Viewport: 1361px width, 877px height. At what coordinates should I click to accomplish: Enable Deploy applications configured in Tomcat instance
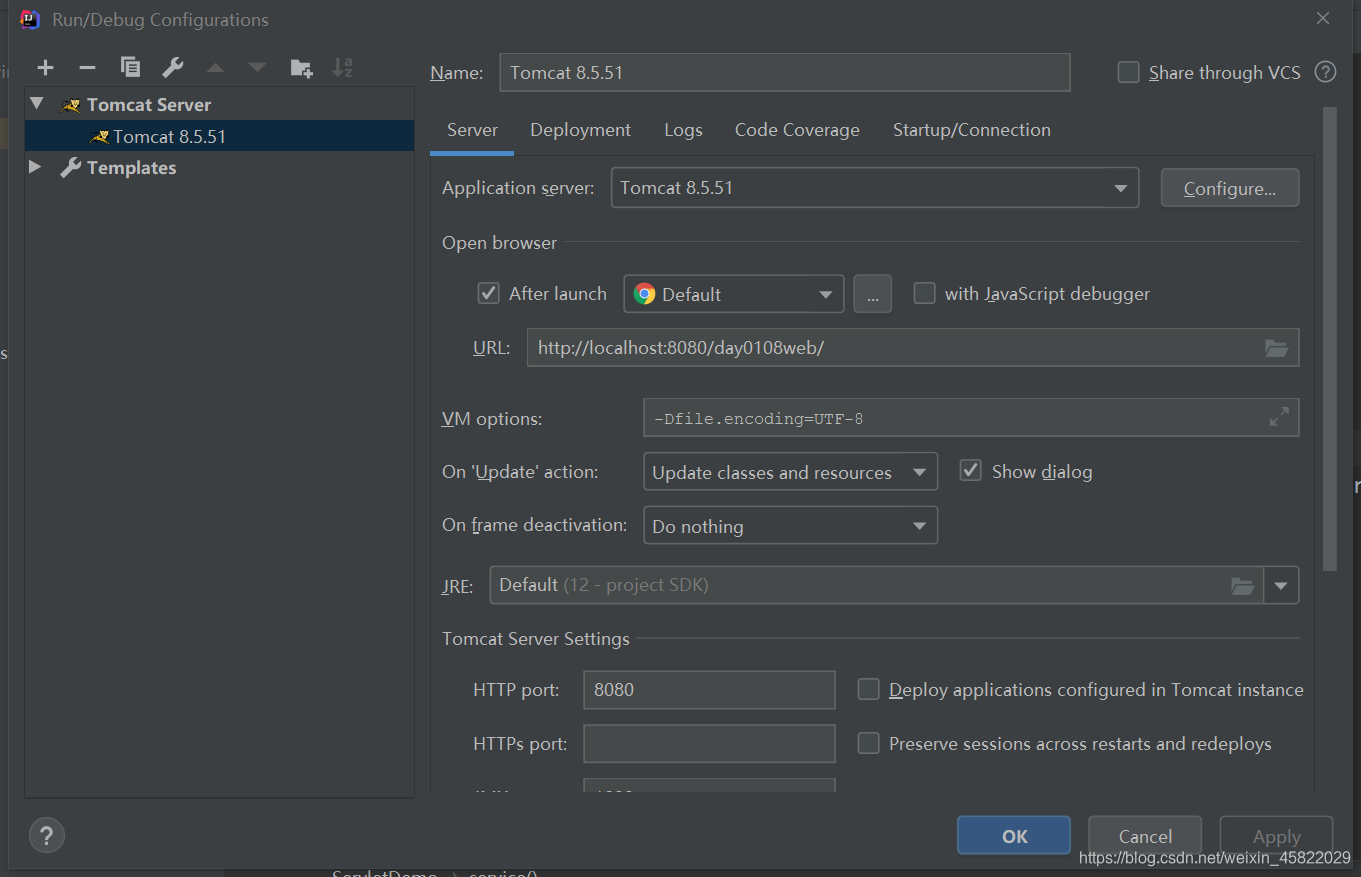click(x=869, y=689)
